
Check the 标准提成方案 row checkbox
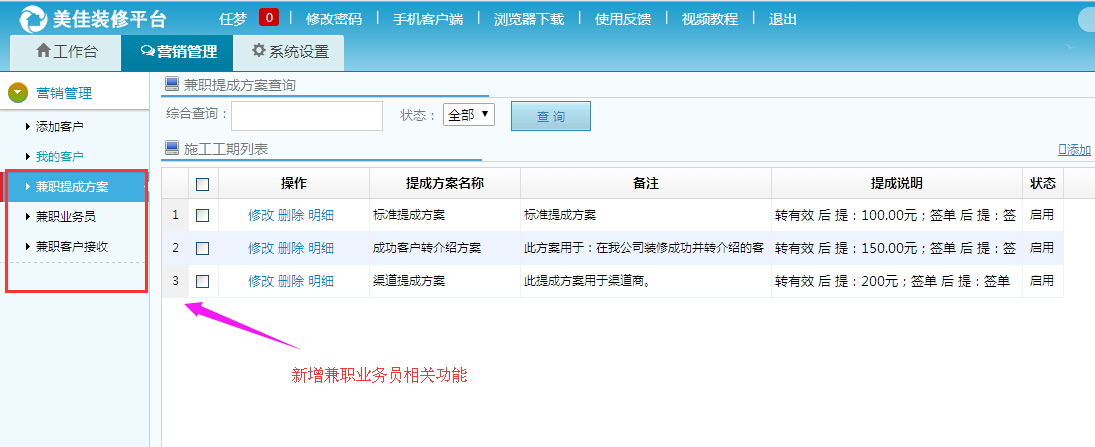click(x=202, y=215)
